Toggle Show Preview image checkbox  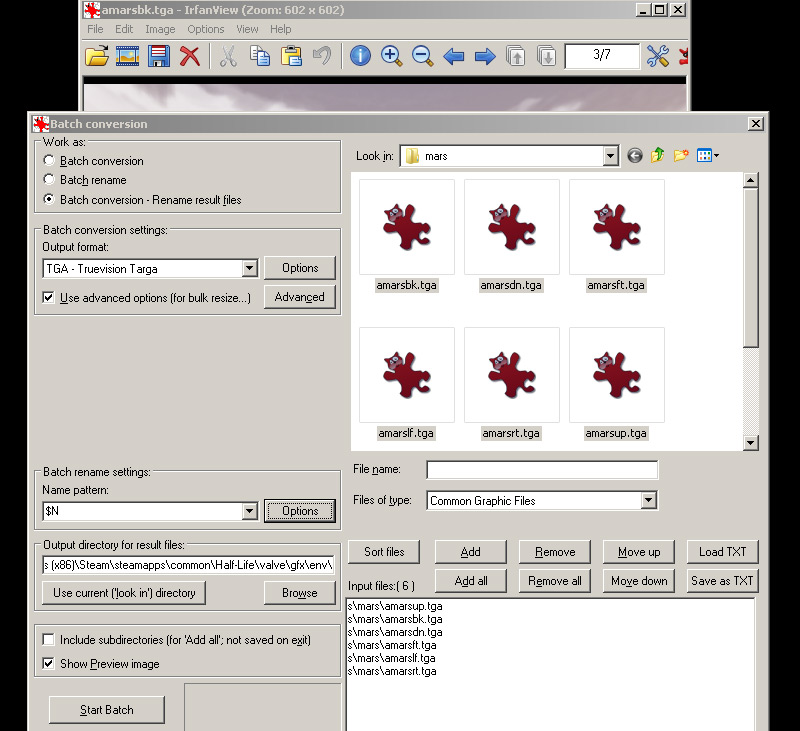pyautogui.click(x=48, y=663)
